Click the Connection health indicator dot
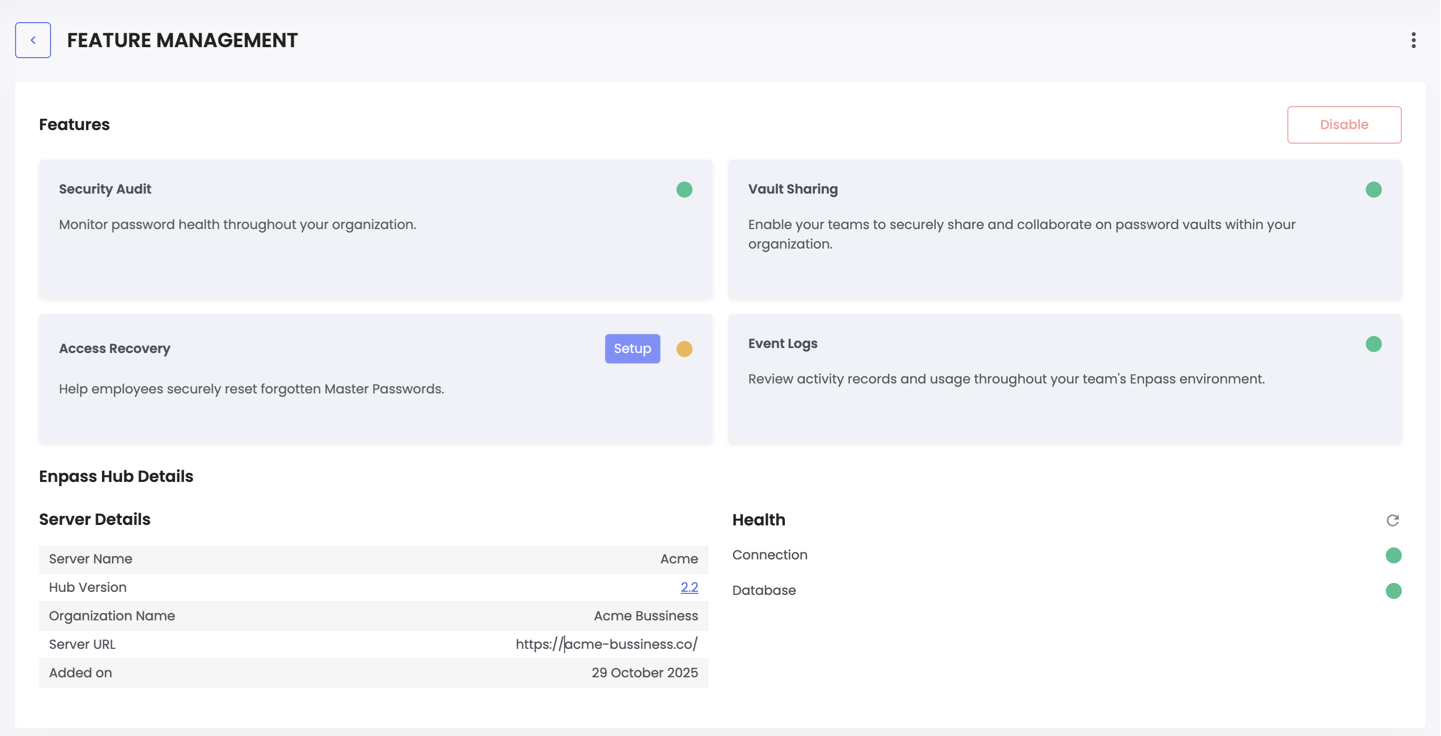Viewport: 1441px width, 736px height. point(1394,555)
